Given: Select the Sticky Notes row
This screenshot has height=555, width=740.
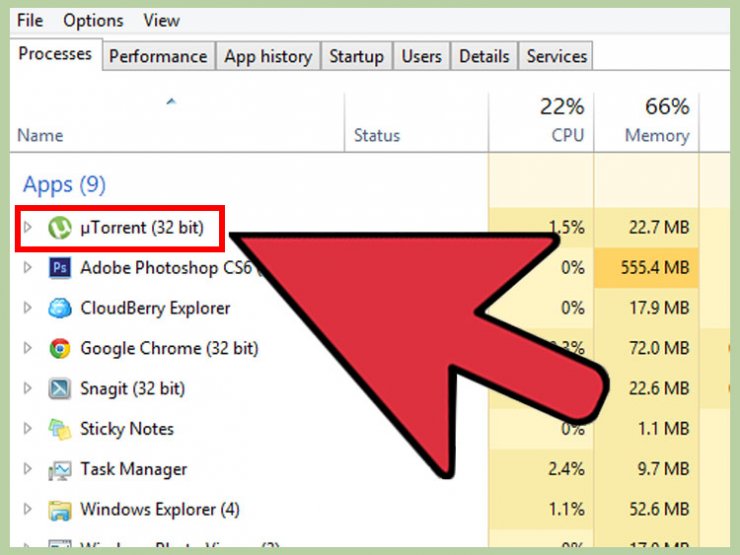Looking at the screenshot, I should coord(370,429).
